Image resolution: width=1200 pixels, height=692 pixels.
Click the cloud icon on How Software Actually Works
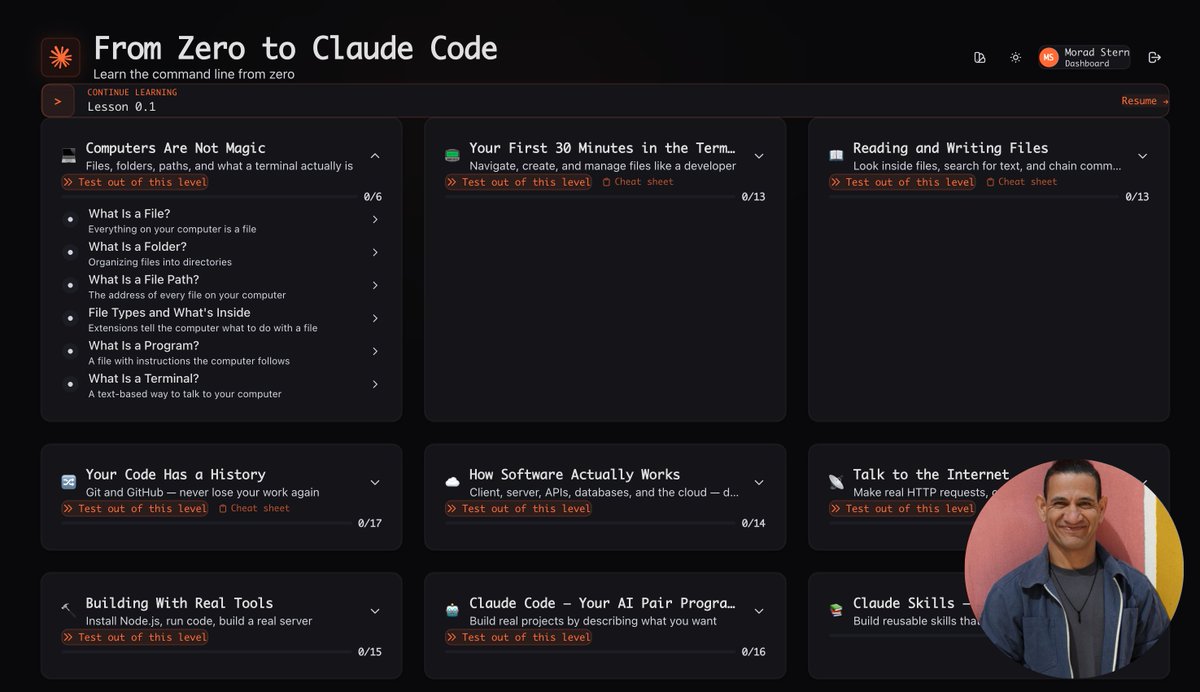(452, 483)
